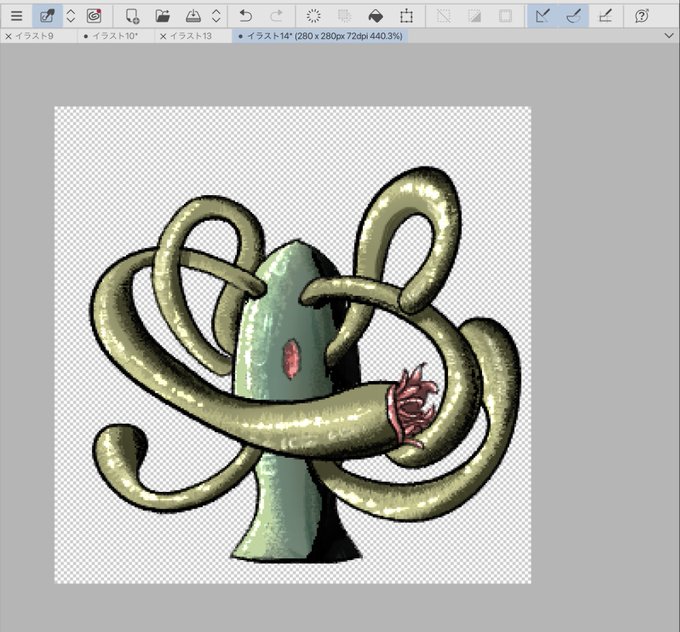Click the Clear (dotted circle) icon
Image resolution: width=680 pixels, height=632 pixels.
click(313, 16)
